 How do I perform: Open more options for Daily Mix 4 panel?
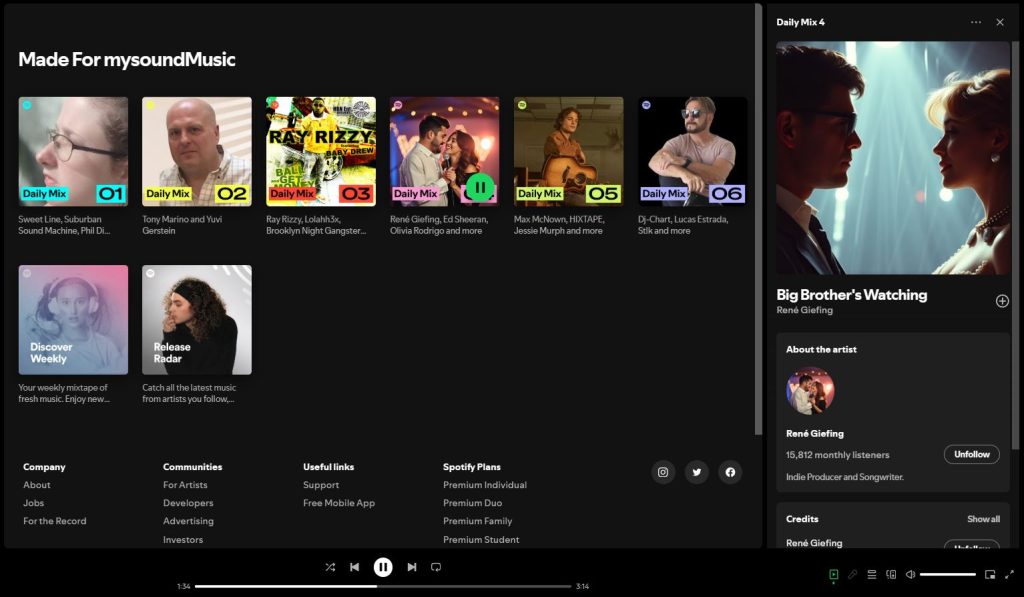pos(976,22)
